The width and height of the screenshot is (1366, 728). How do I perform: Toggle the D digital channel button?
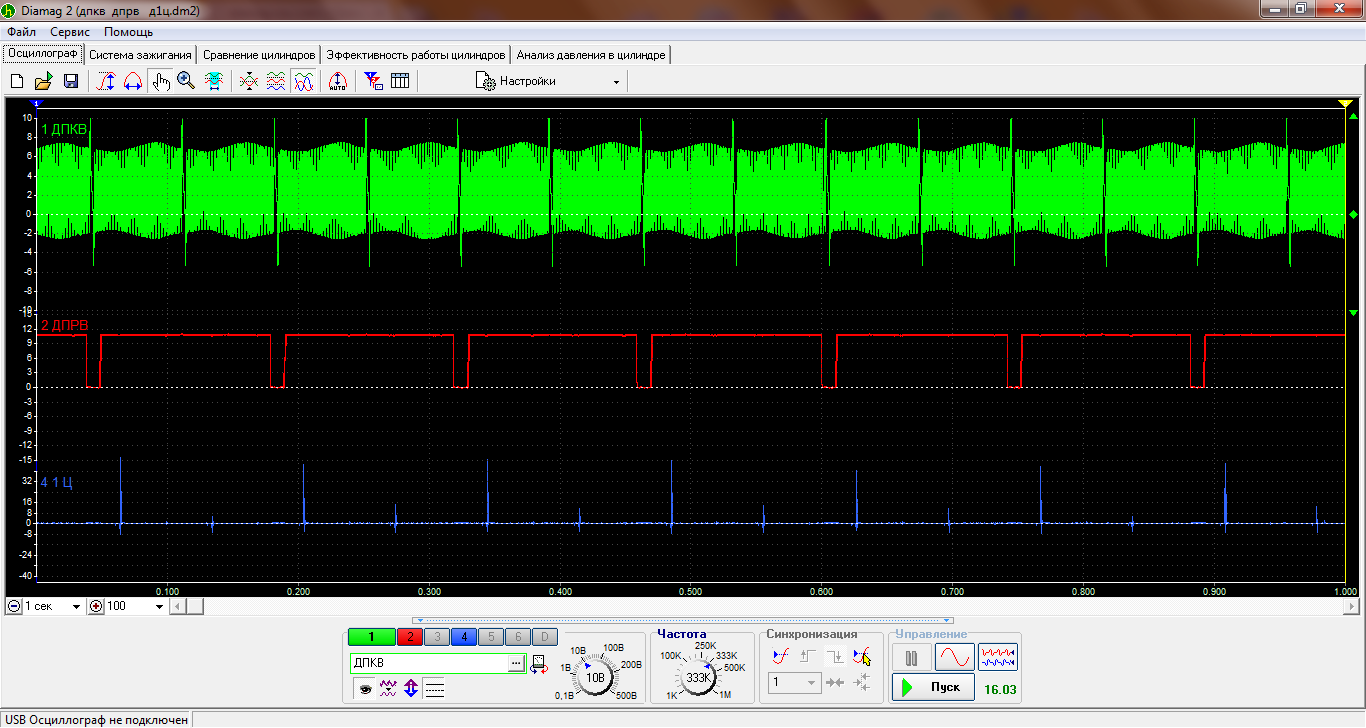click(544, 637)
